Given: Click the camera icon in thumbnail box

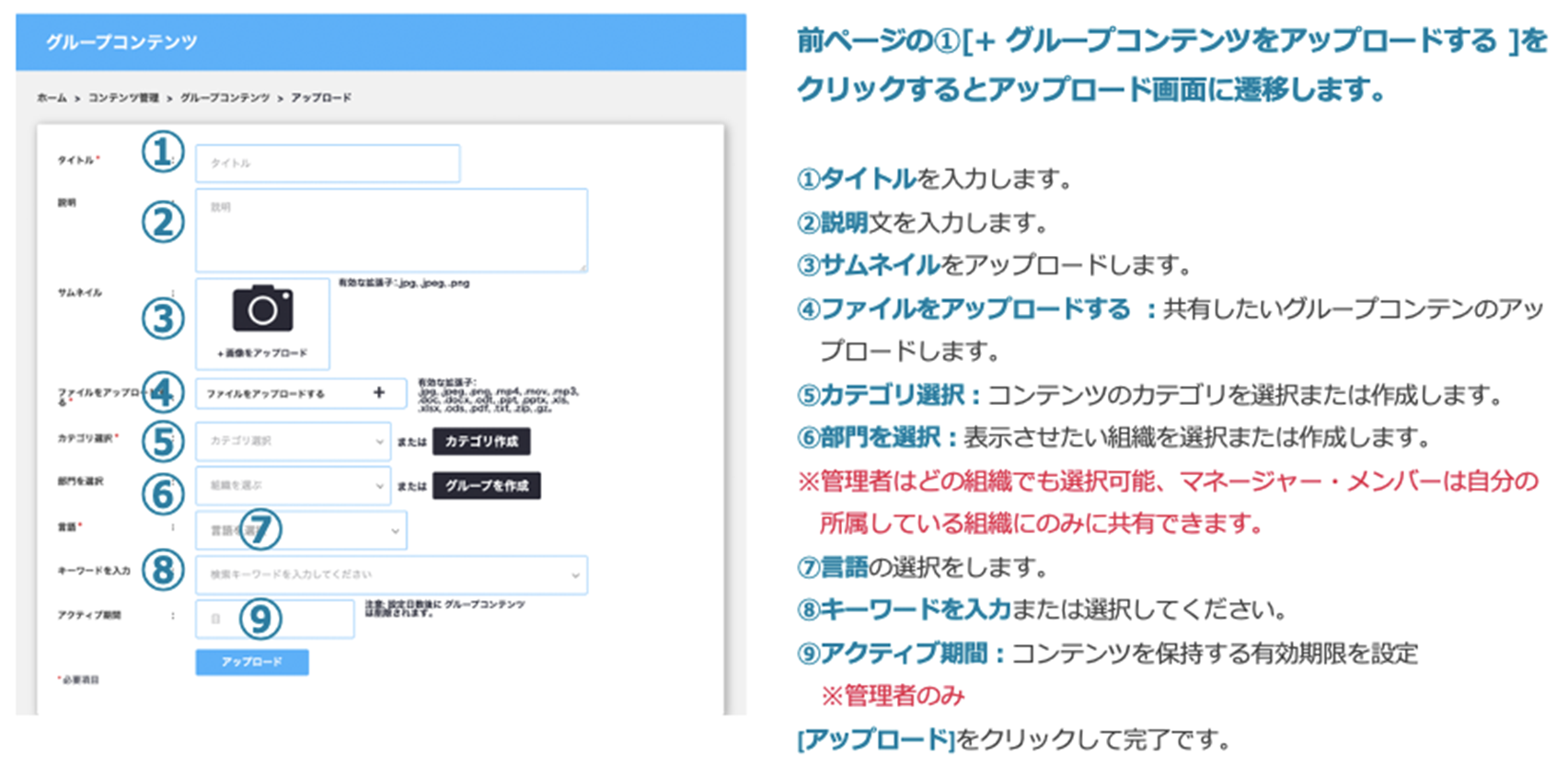Looking at the screenshot, I should pyautogui.click(x=262, y=307).
